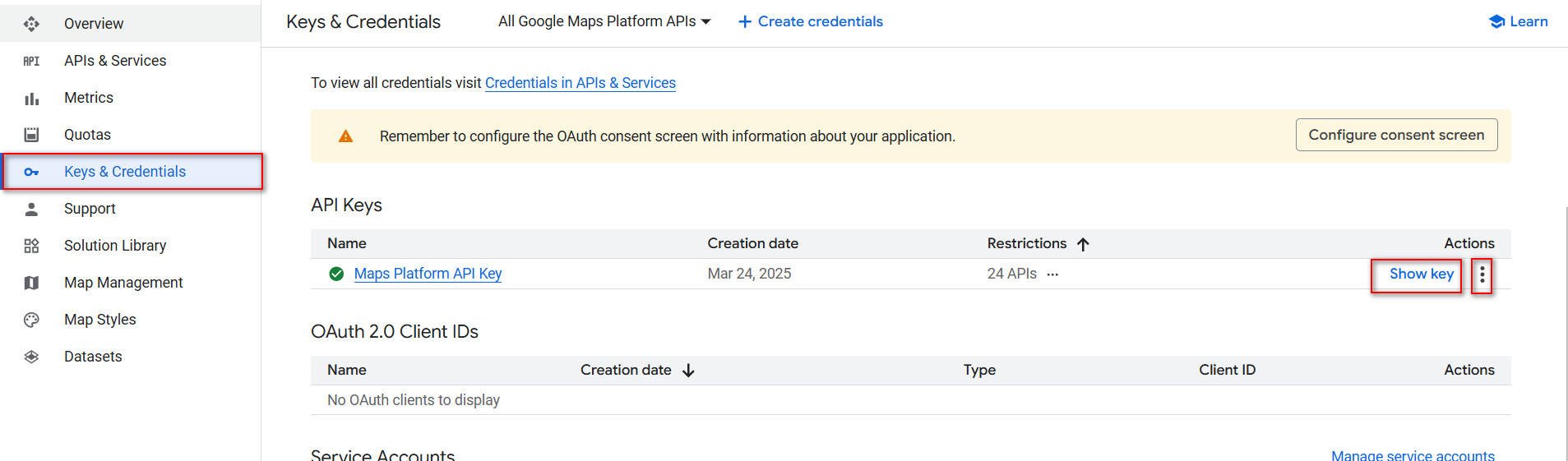This screenshot has height=461, width=1568.
Task: Click the Client ID column header
Action: click(x=1227, y=370)
